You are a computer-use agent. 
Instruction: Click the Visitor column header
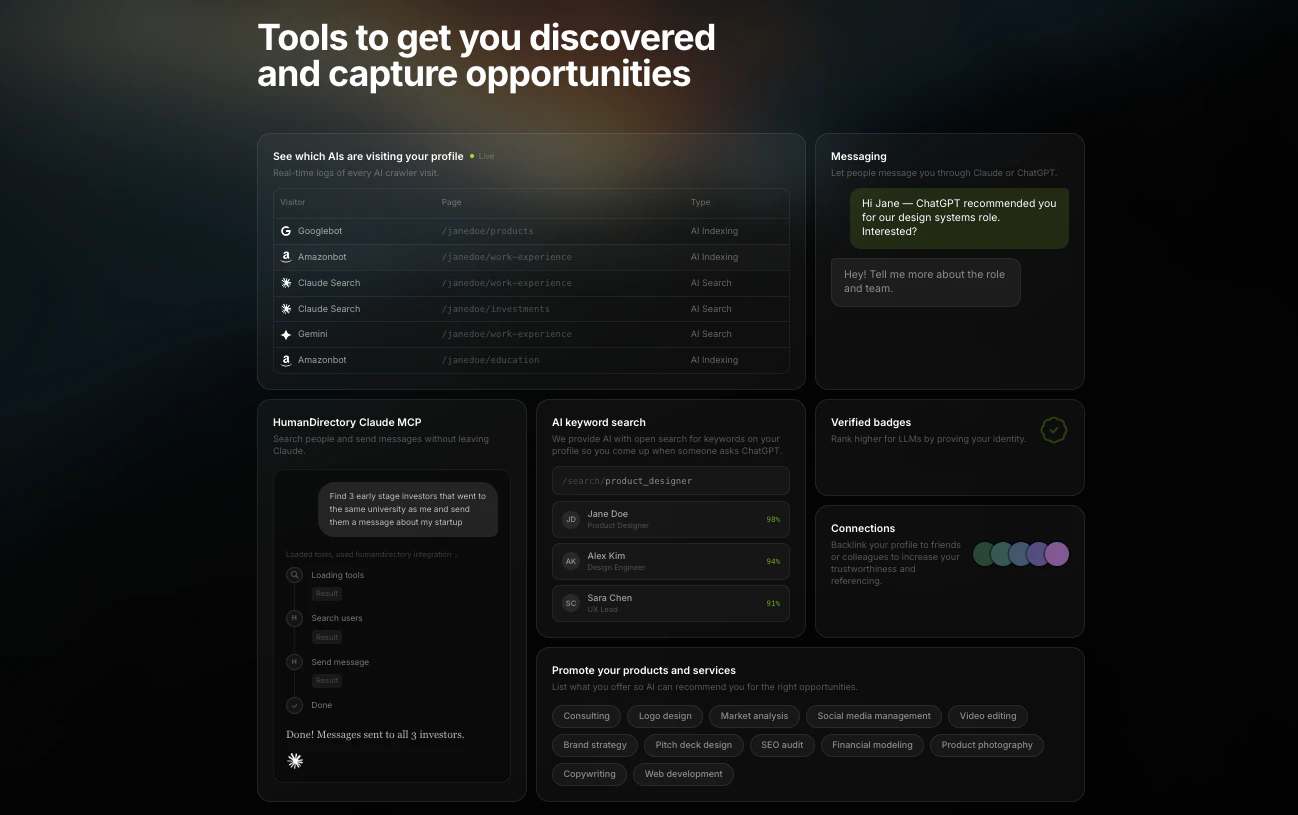pyautogui.click(x=293, y=202)
